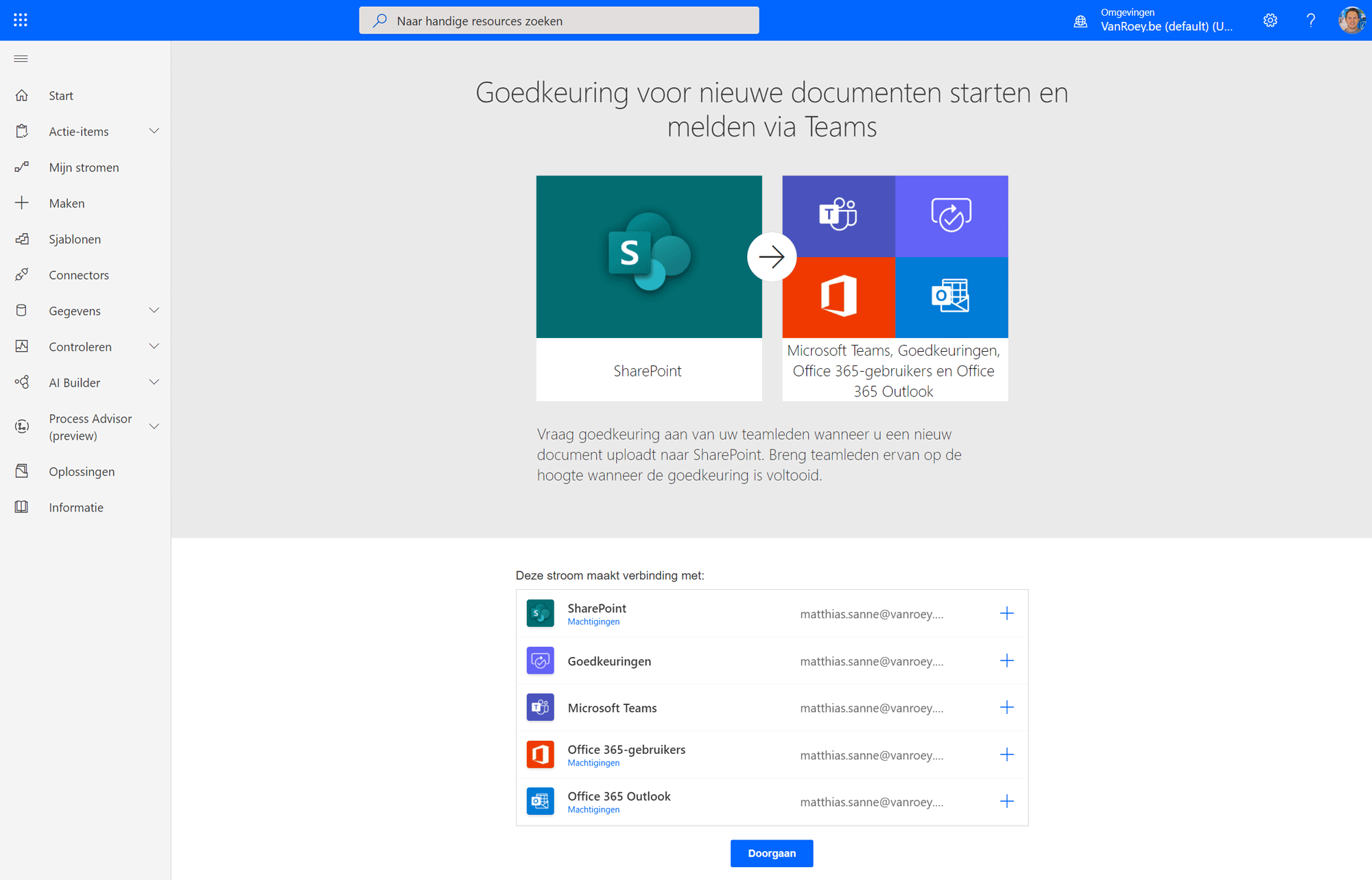Open the user profile avatar
This screenshot has width=1372, height=880.
(x=1351, y=20)
